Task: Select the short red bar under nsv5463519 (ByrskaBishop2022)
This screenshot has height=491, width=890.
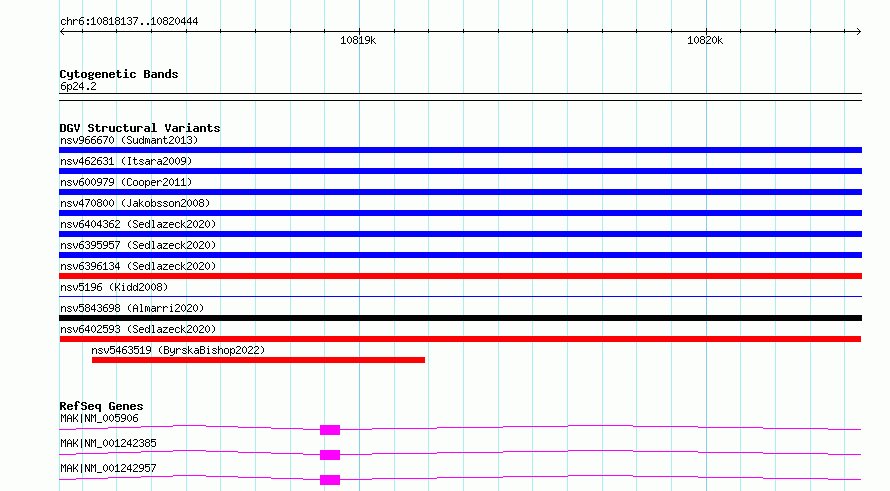Action: 258,360
